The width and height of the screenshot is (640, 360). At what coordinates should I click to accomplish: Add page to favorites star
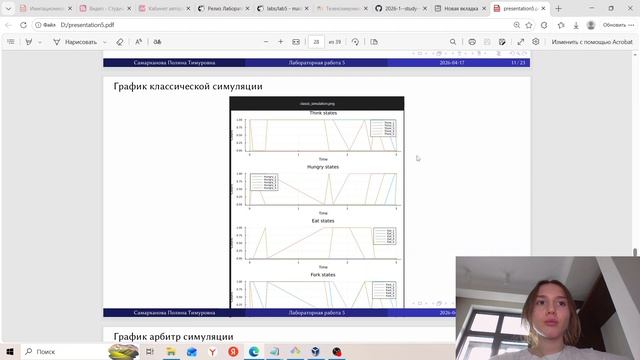(529, 25)
